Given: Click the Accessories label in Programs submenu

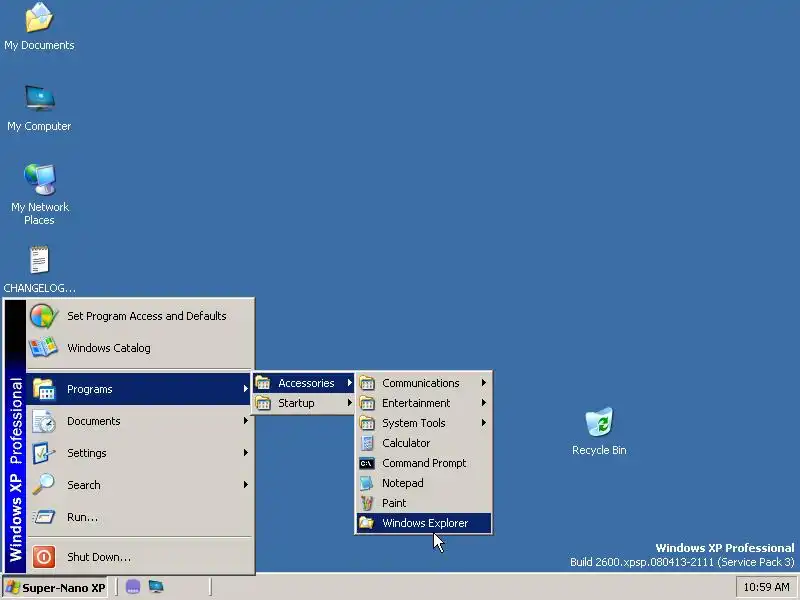Looking at the screenshot, I should [306, 383].
